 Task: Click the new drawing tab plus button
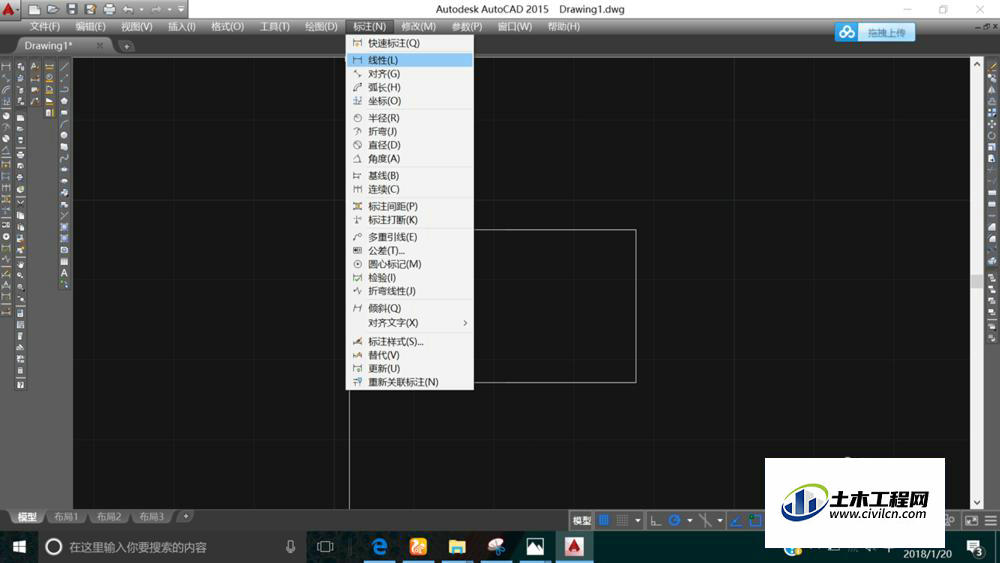pos(126,46)
